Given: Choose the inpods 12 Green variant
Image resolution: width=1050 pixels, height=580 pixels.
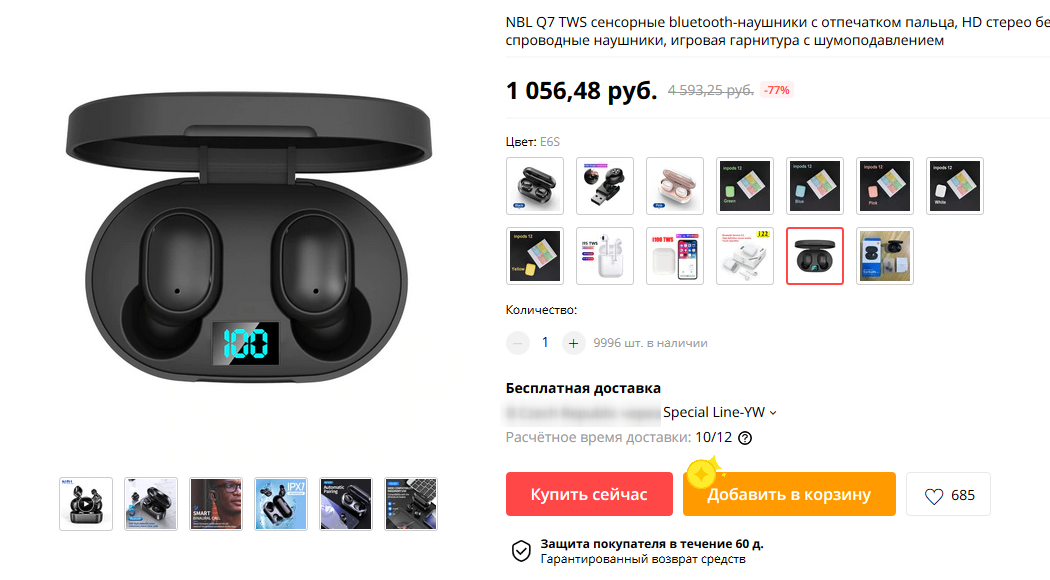Looking at the screenshot, I should point(745,186).
